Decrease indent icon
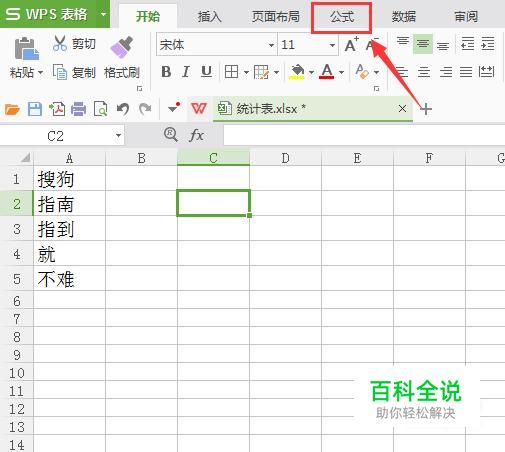 tap(467, 44)
